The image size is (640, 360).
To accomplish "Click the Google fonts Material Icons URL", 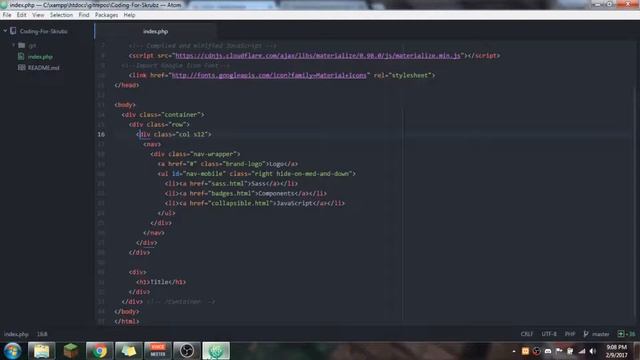I will click(x=269, y=75).
